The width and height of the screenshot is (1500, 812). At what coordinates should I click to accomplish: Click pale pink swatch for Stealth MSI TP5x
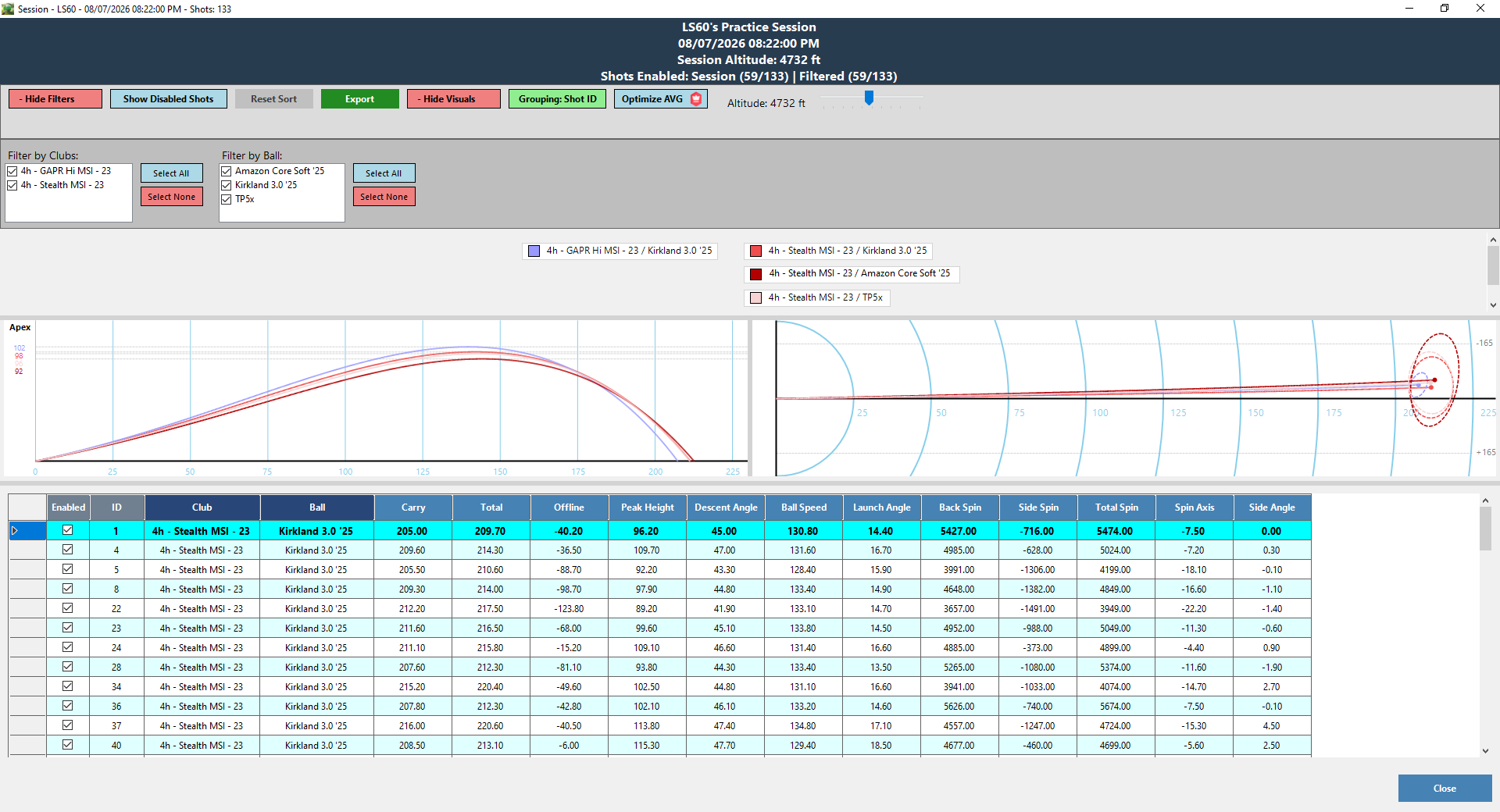click(x=756, y=297)
